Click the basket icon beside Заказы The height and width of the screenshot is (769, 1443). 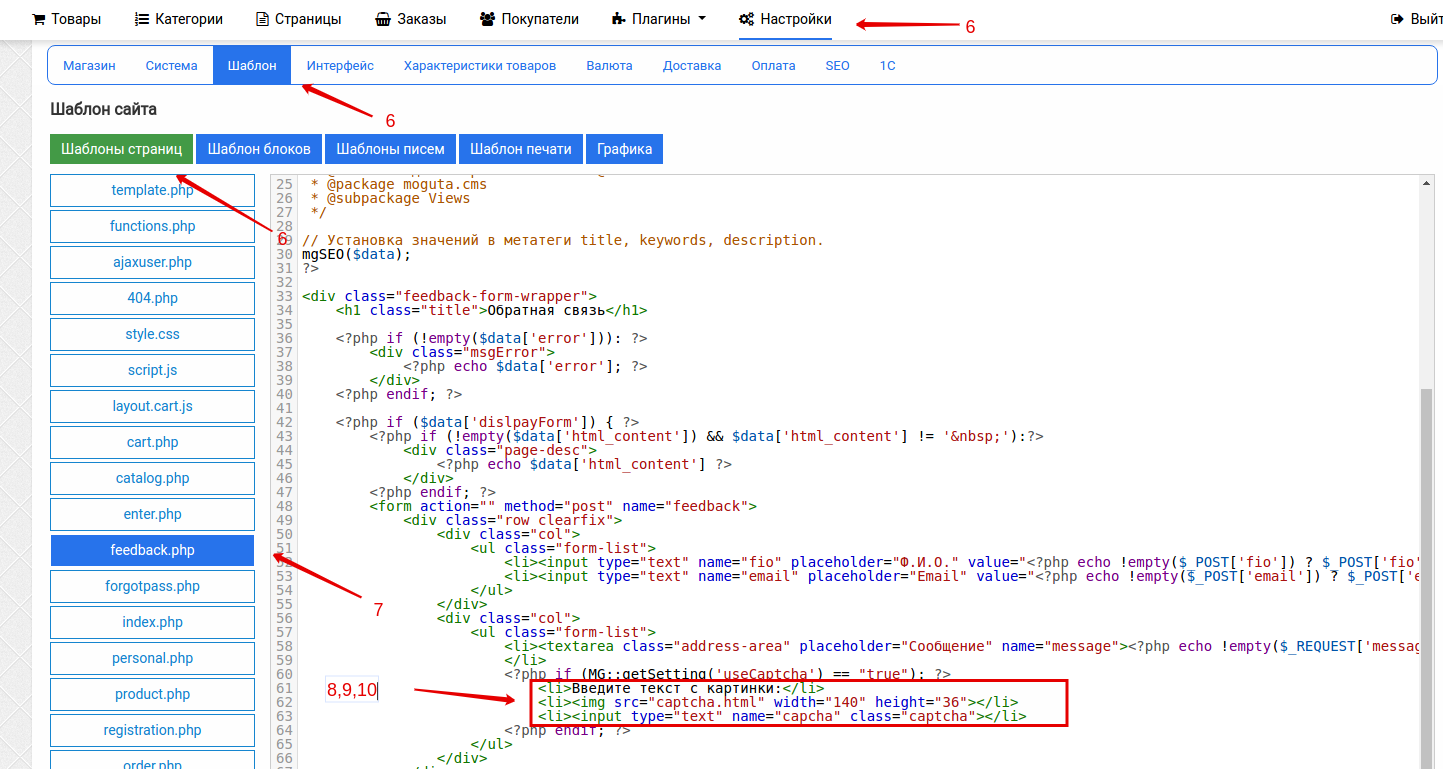coord(383,19)
